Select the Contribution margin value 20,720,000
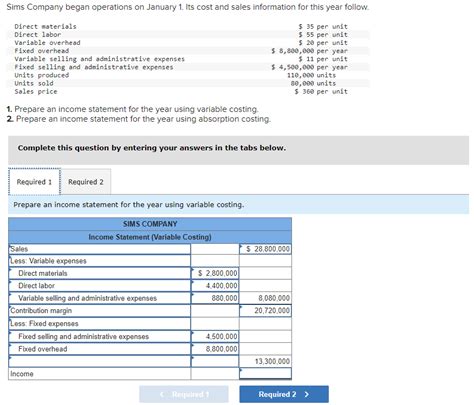Image resolution: width=474 pixels, height=405 pixels. (265, 311)
